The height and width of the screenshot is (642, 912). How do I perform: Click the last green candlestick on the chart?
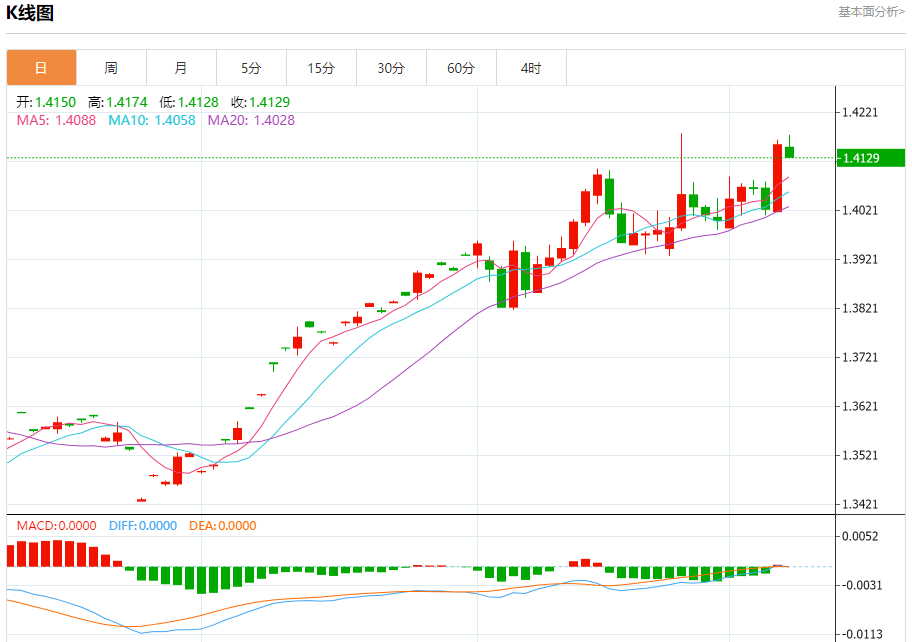point(789,152)
